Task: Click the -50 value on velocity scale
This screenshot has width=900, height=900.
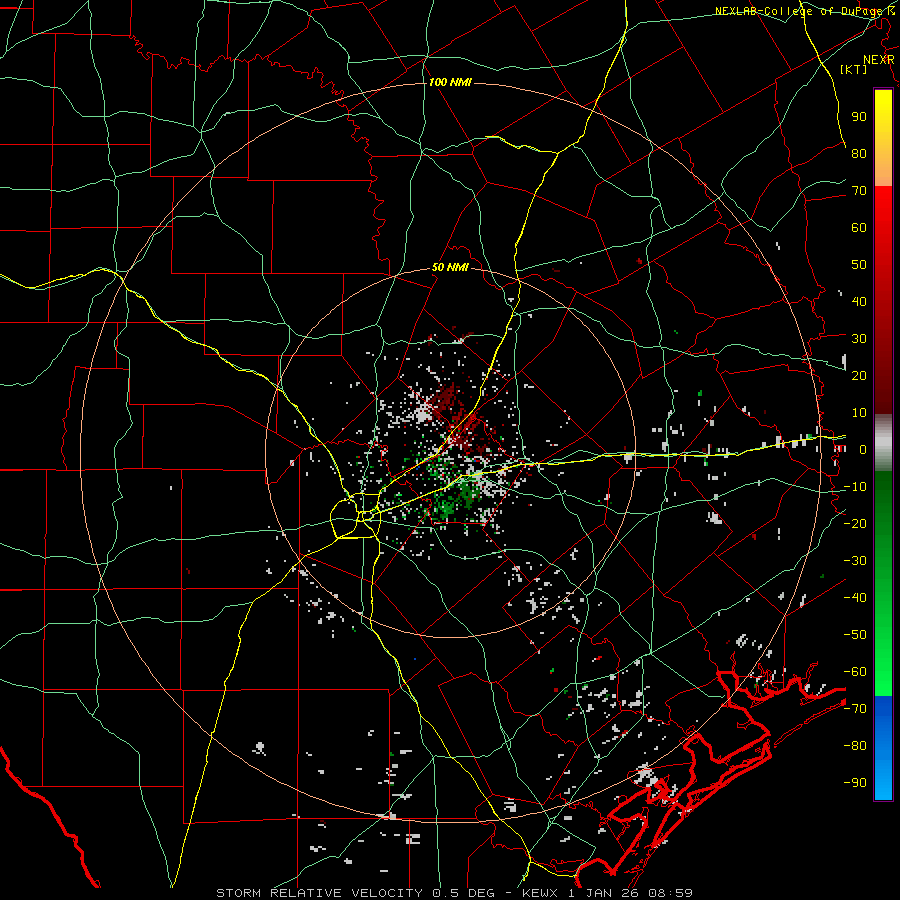Action: click(855, 635)
